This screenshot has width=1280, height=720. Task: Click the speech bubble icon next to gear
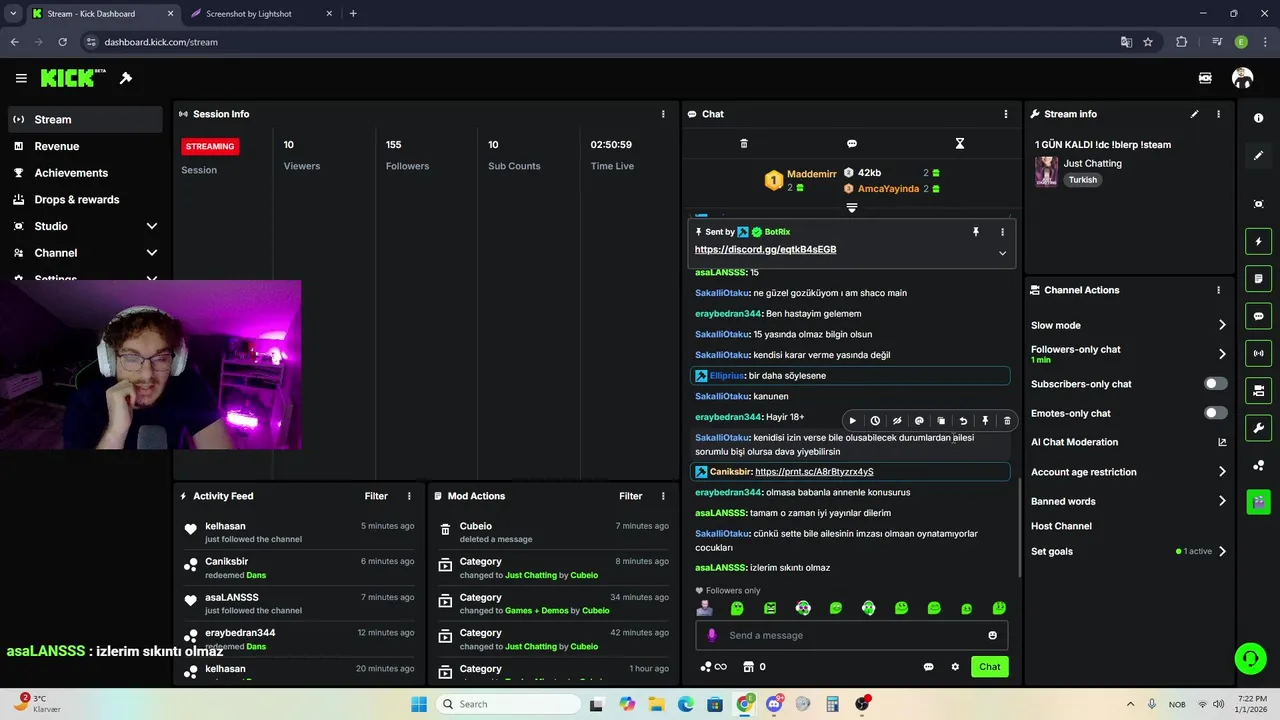(x=928, y=667)
